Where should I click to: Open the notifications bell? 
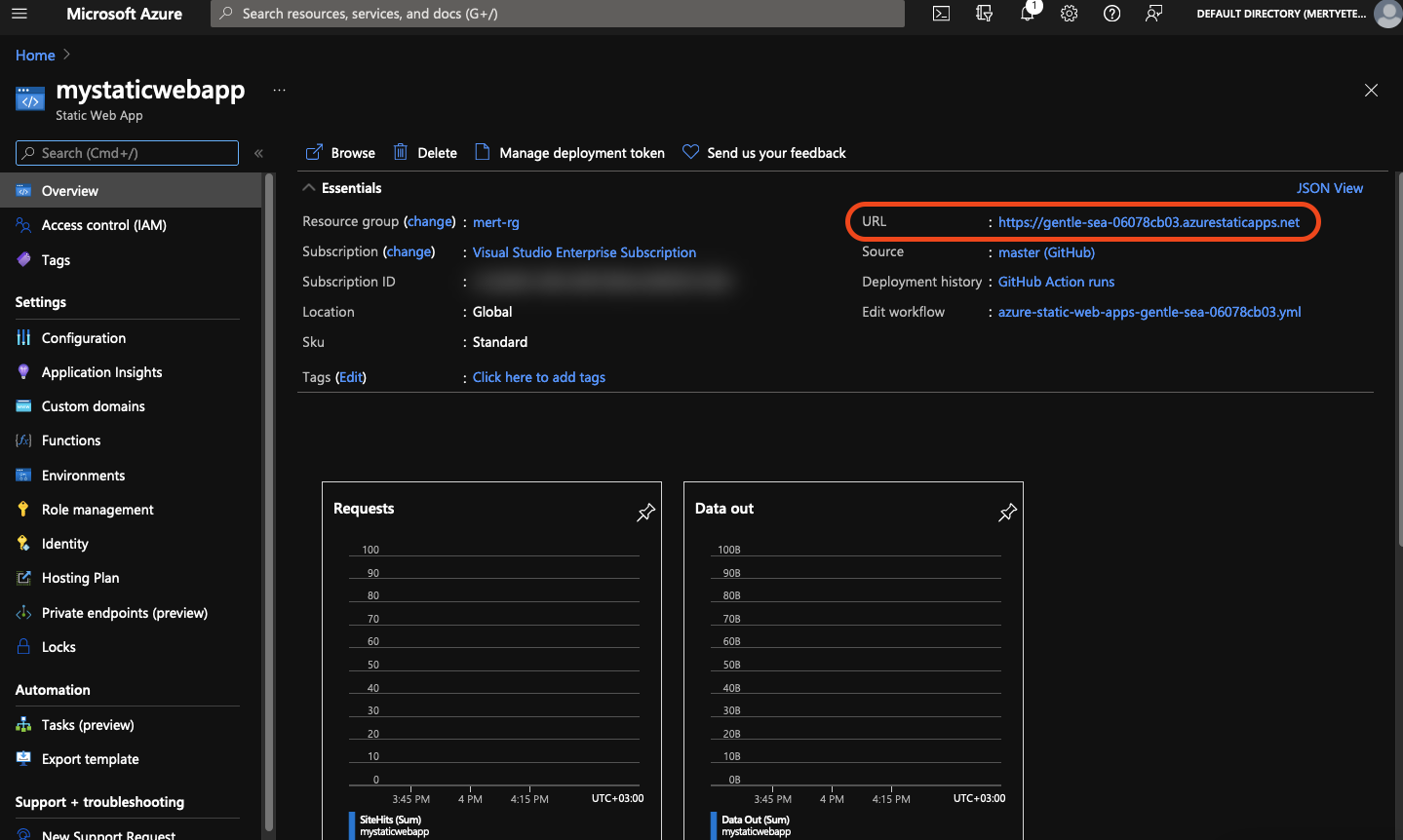tap(1028, 13)
